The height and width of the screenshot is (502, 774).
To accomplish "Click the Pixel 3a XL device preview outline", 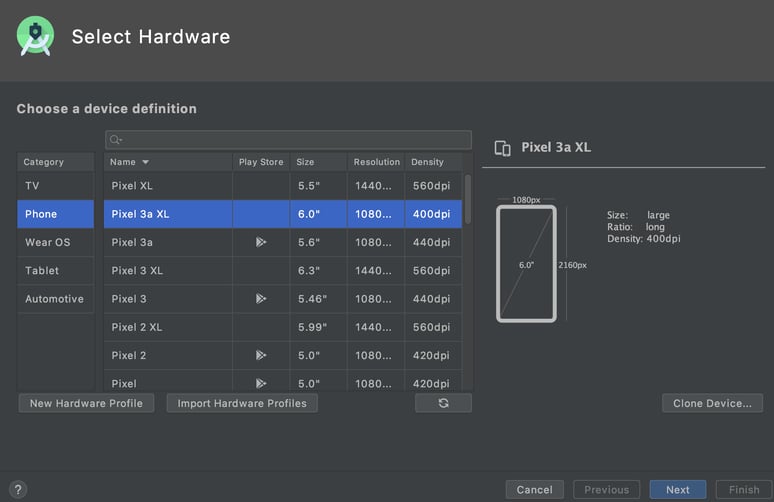I will pos(526,264).
